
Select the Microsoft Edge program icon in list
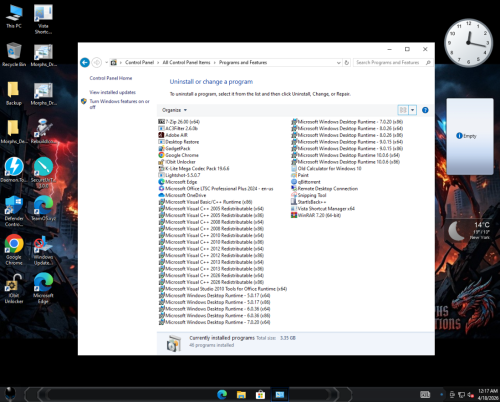[x=161, y=182]
